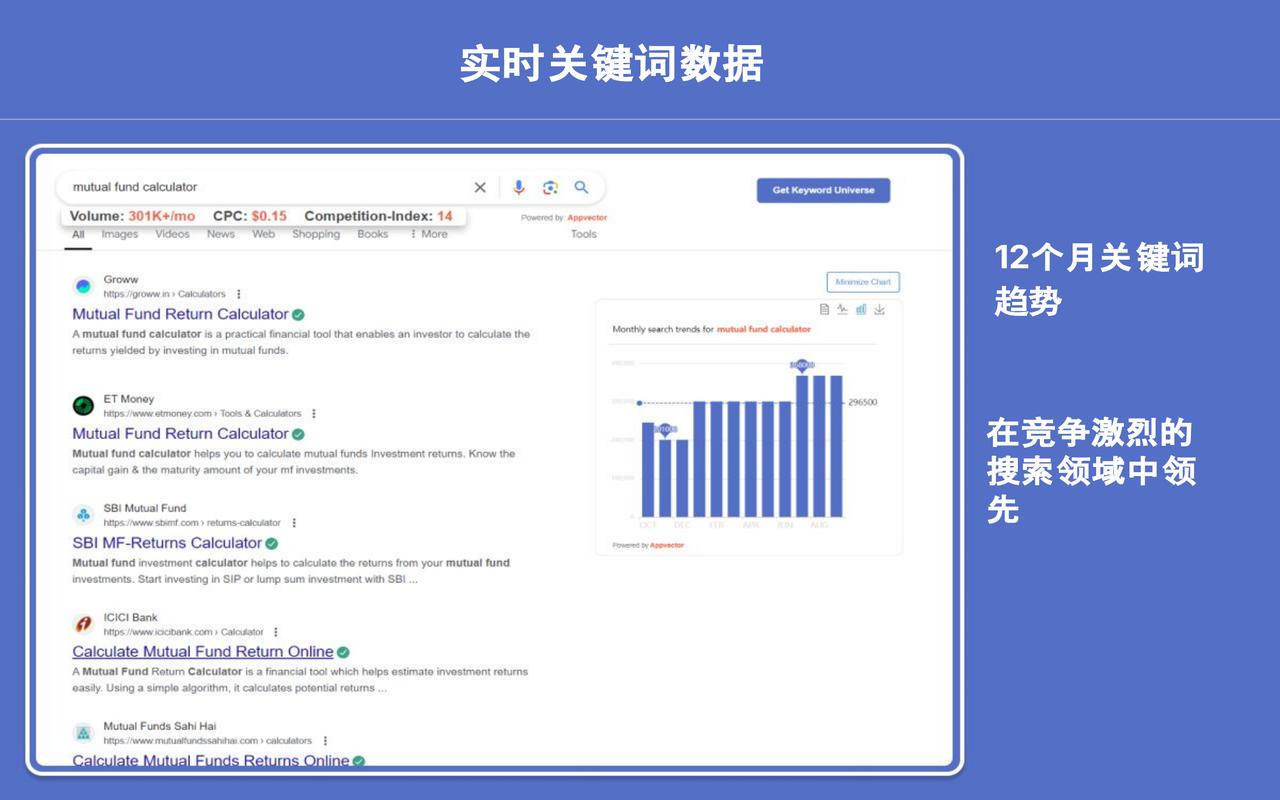Viewport: 1280px width, 800px height.
Task: Select the All results tab
Action: pyautogui.click(x=78, y=234)
